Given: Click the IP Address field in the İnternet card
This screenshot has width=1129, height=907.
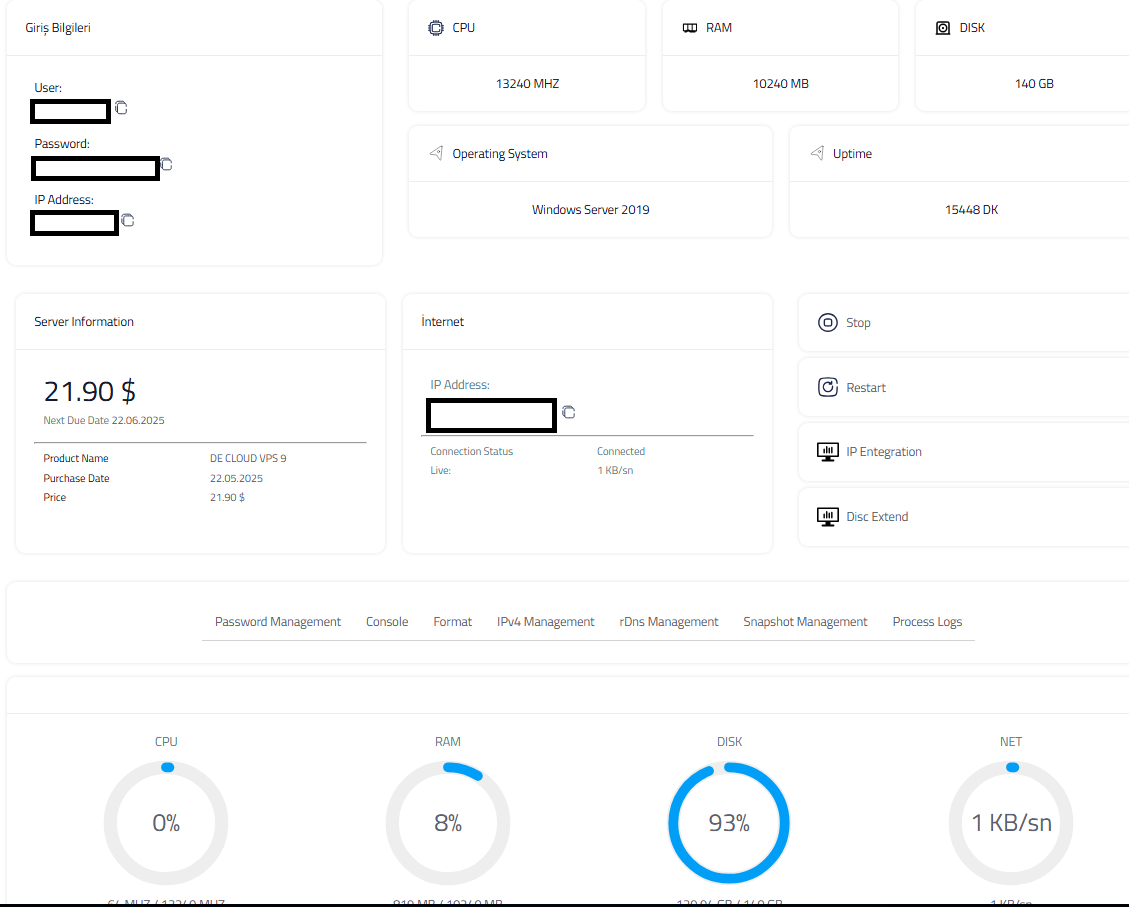Looking at the screenshot, I should [491, 415].
